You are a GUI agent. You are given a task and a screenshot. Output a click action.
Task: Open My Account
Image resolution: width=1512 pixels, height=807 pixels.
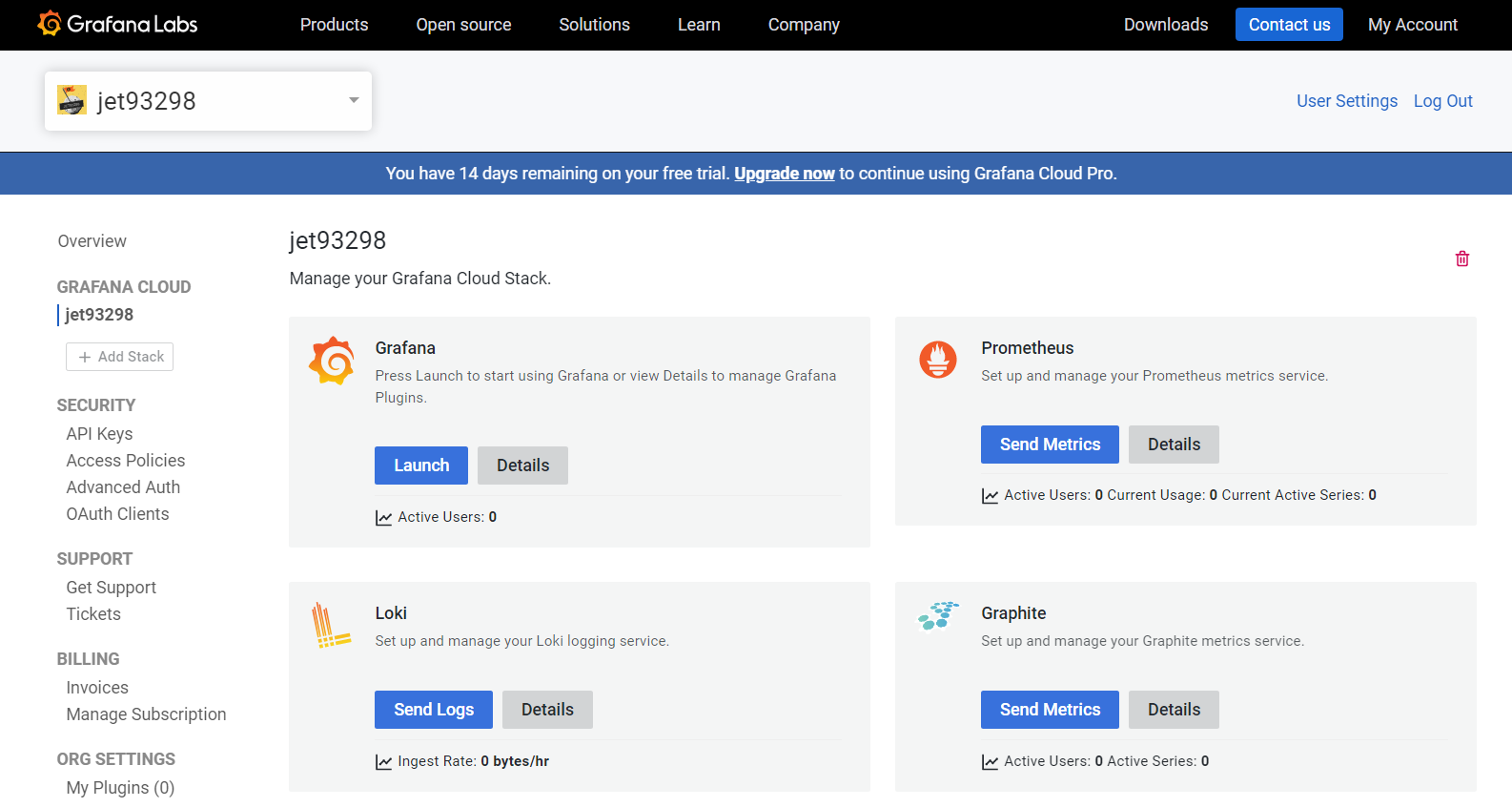point(1413,25)
